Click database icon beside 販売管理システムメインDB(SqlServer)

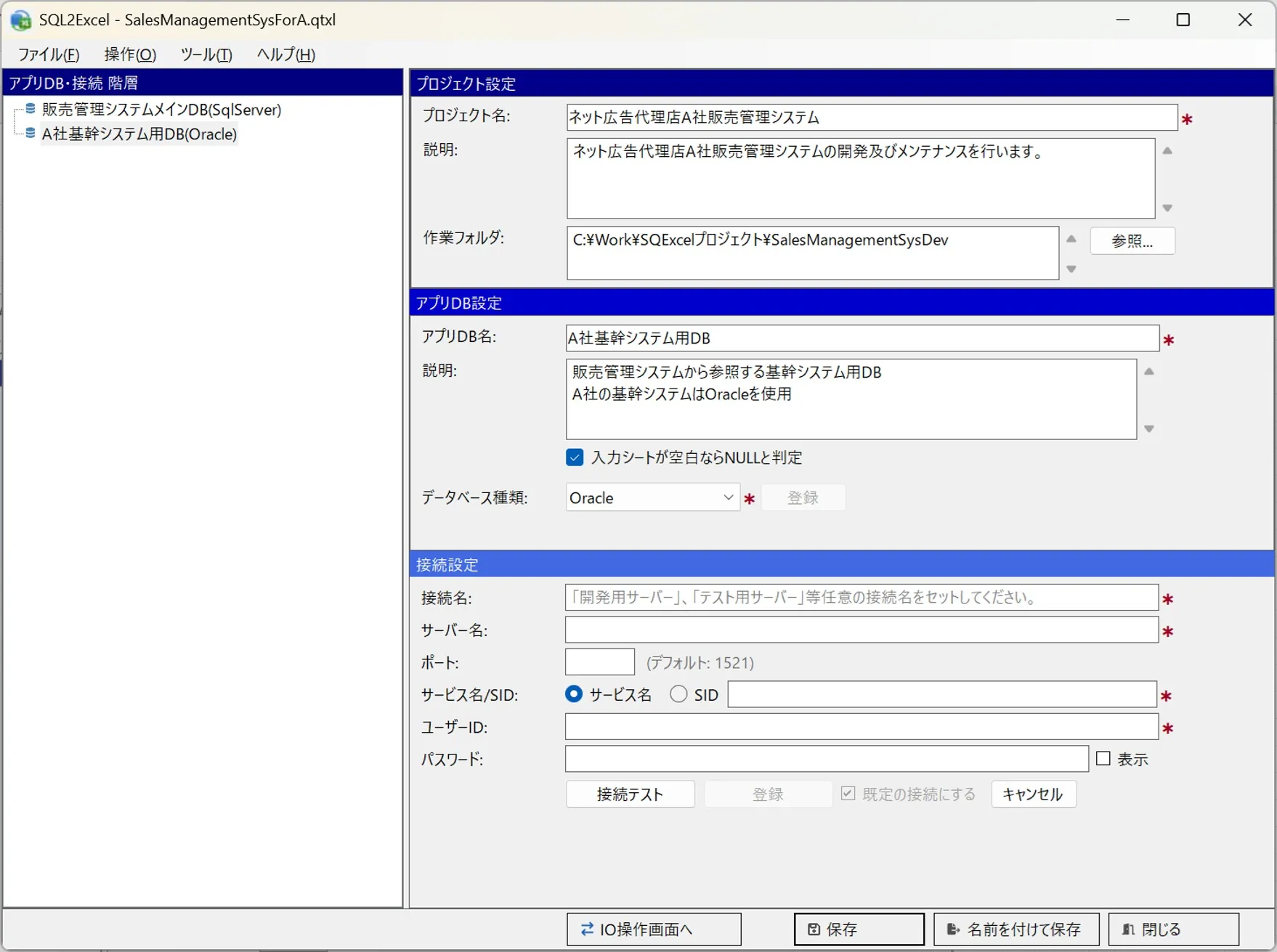point(31,109)
